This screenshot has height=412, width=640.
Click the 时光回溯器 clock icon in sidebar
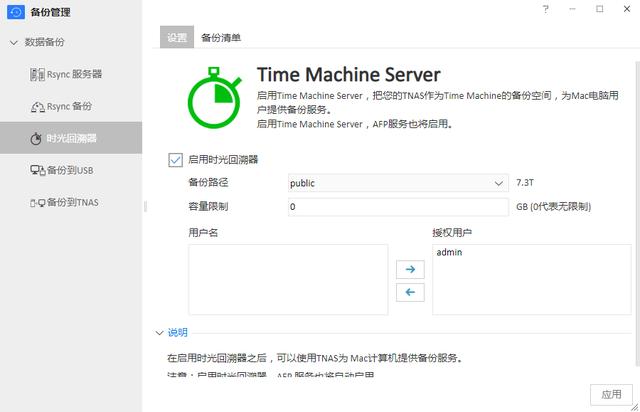pyautogui.click(x=37, y=138)
